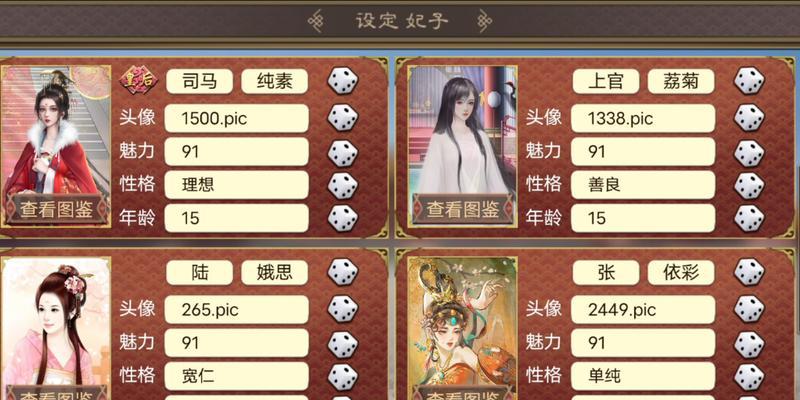Open 查看图鉴 on 司马纯素 portrait

pyautogui.click(x=56, y=209)
